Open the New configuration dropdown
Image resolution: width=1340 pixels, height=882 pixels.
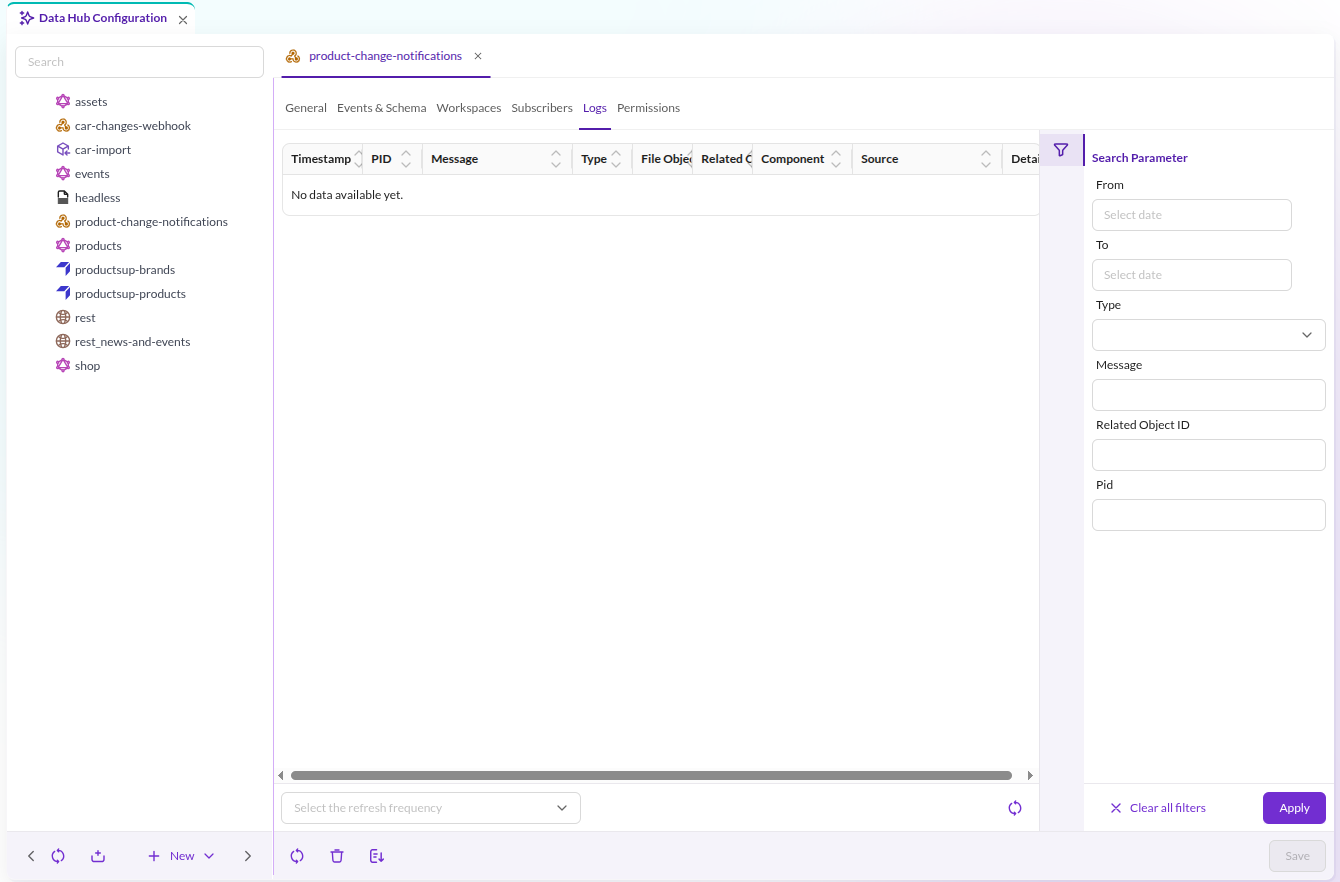182,856
